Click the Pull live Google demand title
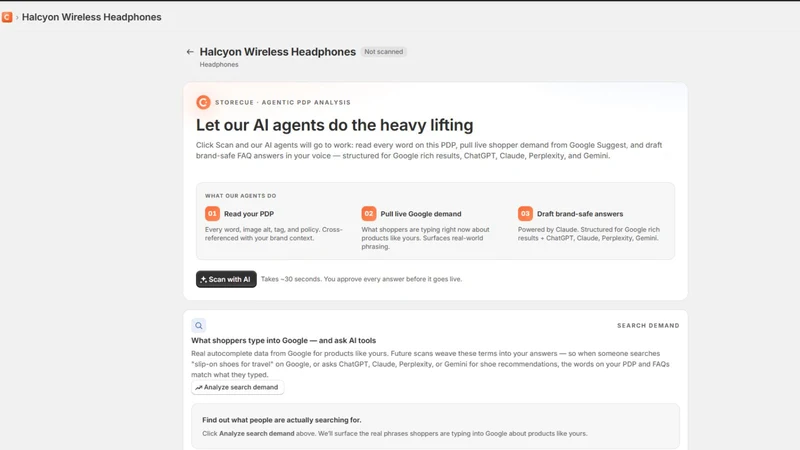 421,214
